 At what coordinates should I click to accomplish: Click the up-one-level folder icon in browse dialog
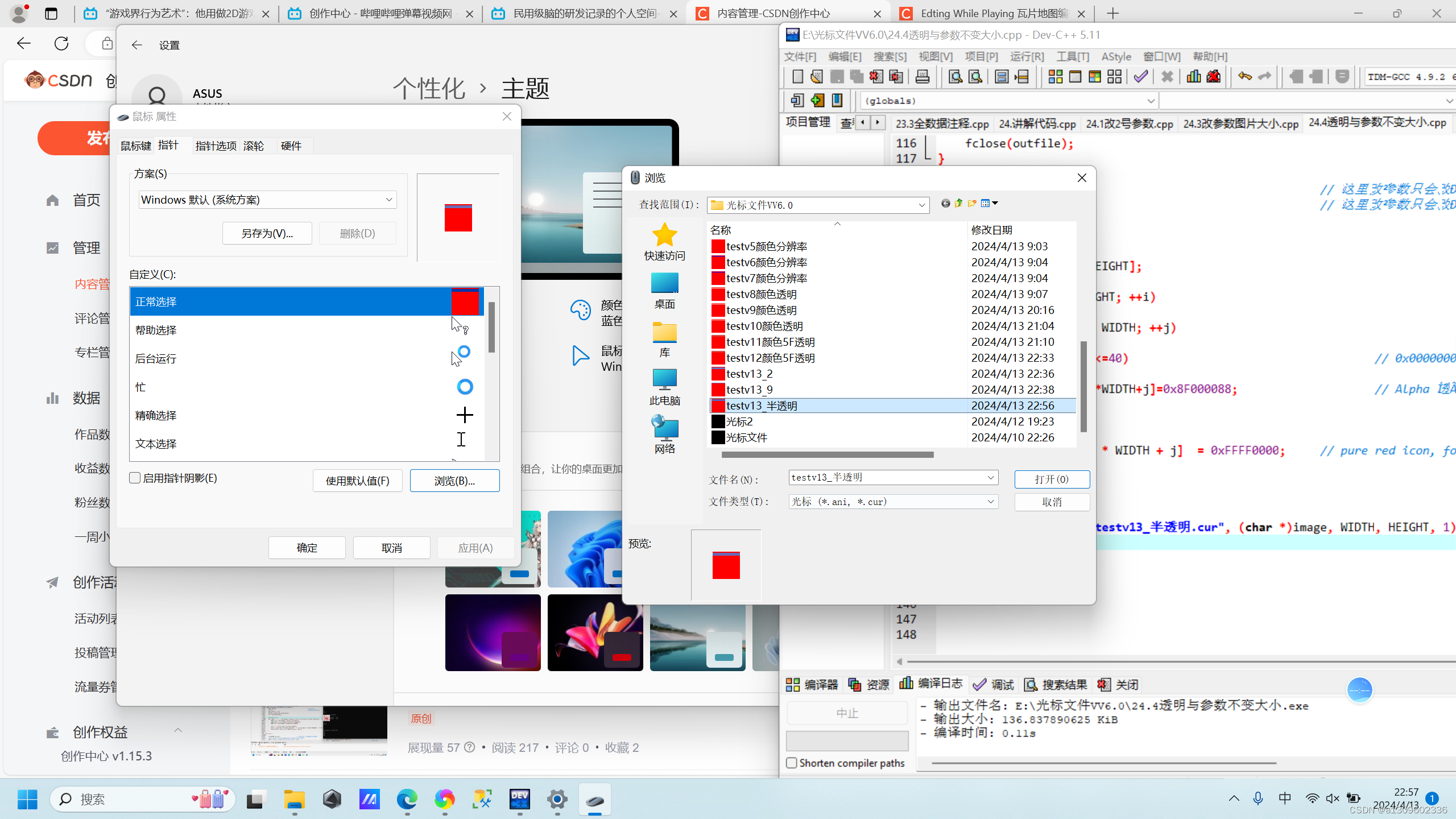click(959, 203)
